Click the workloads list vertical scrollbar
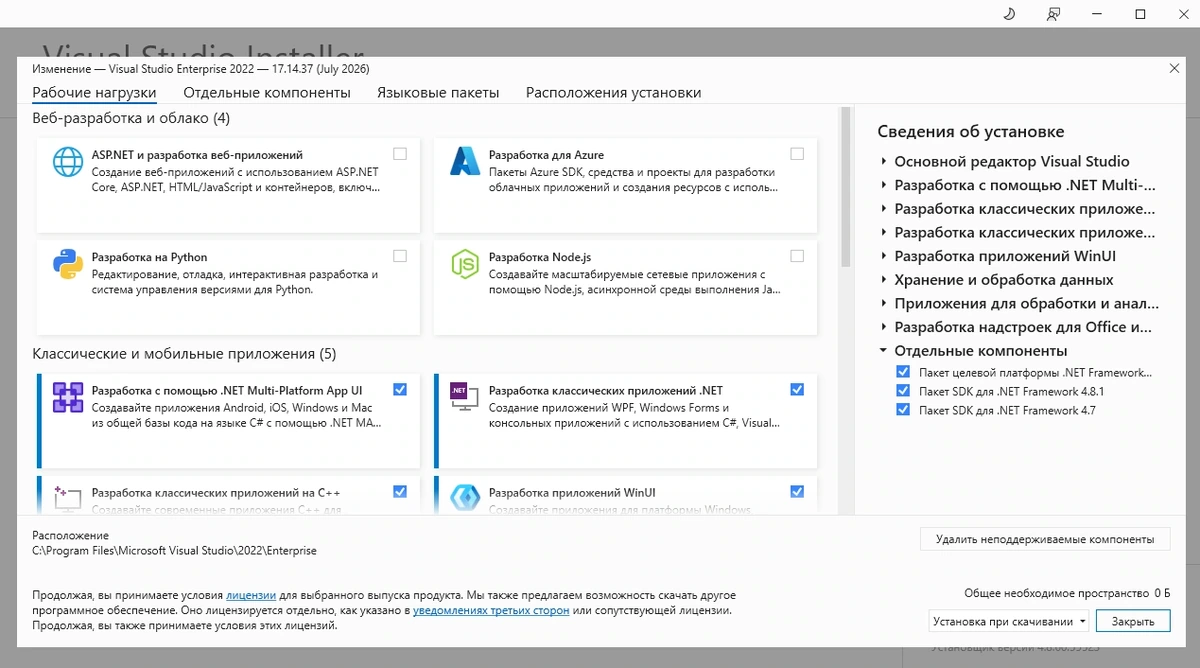This screenshot has height=668, width=1200. coord(847,185)
